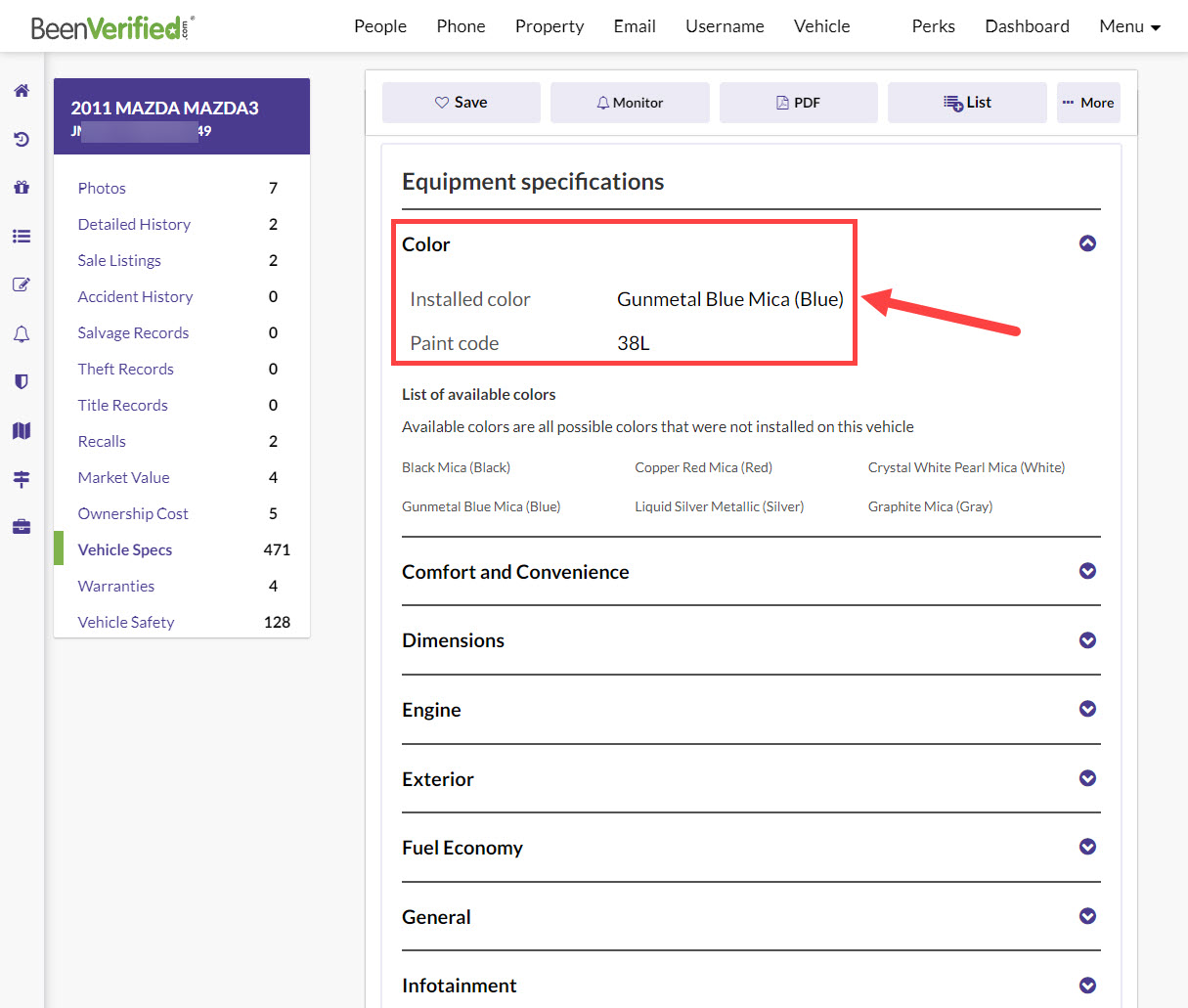Open the briefcase icon in left rail
1188x1008 pixels.
coord(22,527)
